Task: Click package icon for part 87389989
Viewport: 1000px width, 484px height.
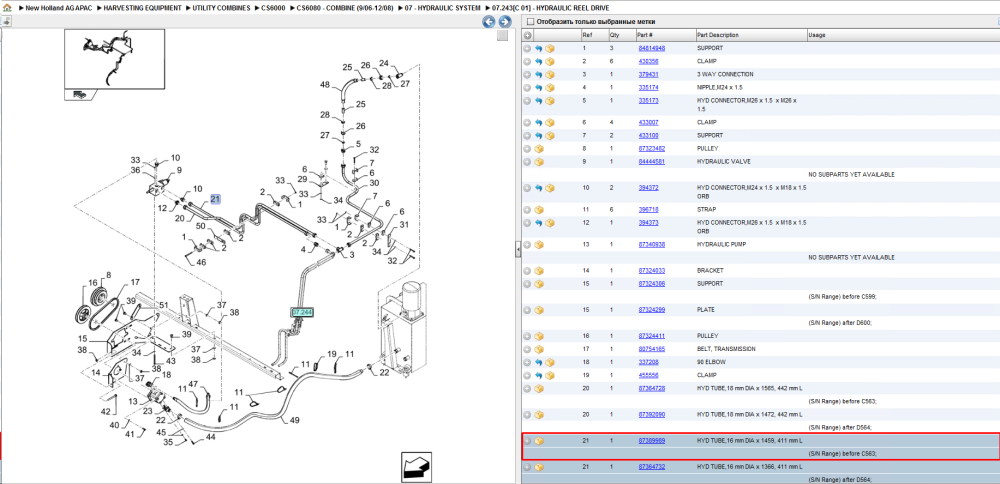Action: pyautogui.click(x=539, y=441)
